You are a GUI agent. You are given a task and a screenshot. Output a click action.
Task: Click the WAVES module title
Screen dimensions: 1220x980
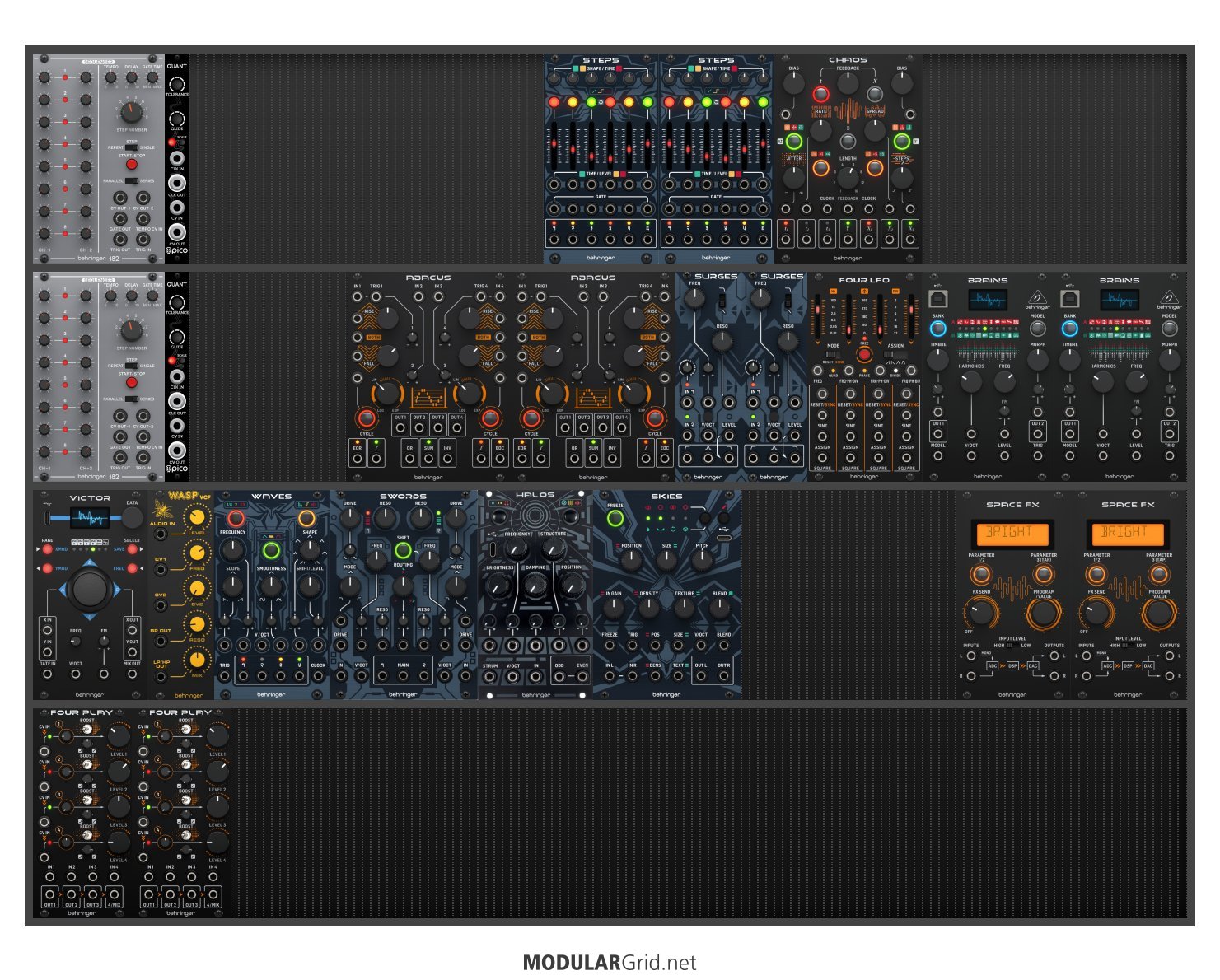tap(271, 497)
